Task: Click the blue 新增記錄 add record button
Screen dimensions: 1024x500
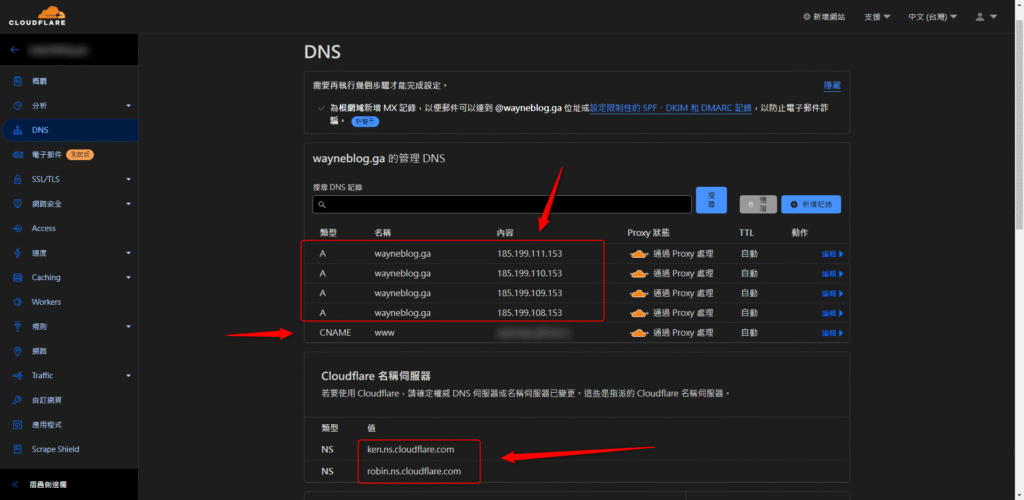Action: (811, 204)
